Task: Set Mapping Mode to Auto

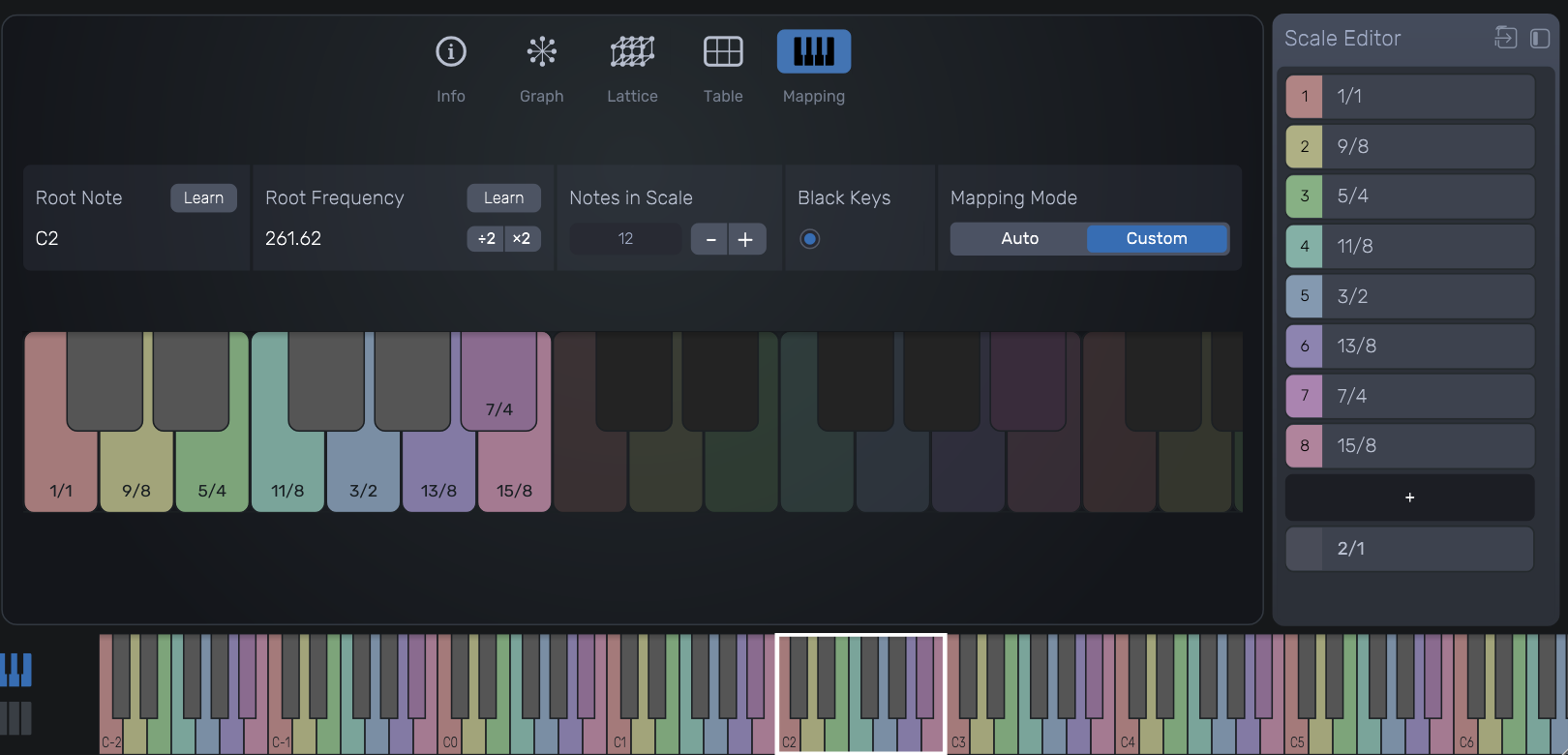Action: (1019, 239)
